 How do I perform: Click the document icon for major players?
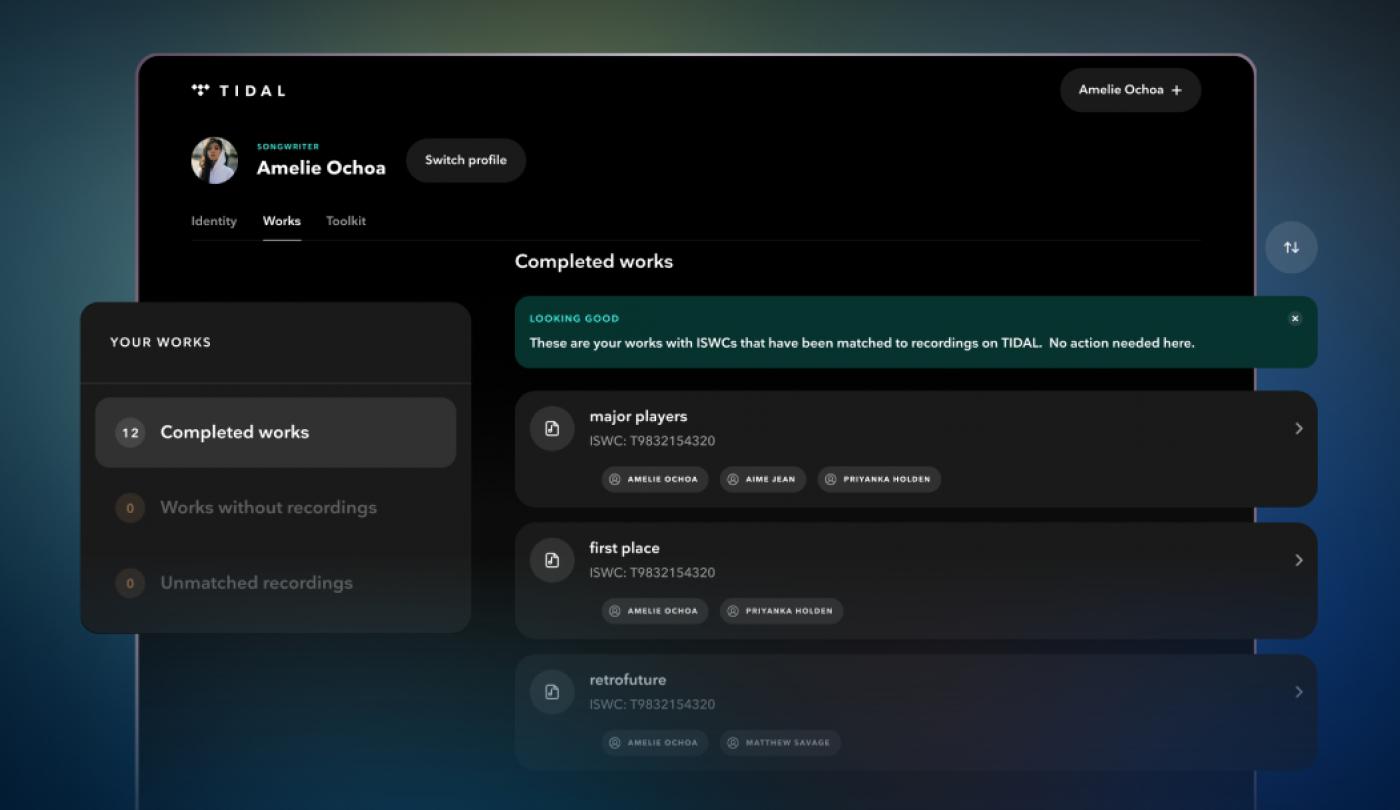point(552,429)
